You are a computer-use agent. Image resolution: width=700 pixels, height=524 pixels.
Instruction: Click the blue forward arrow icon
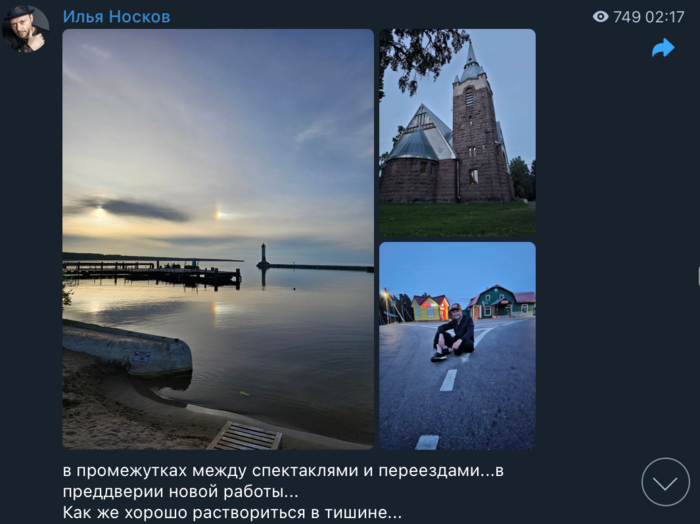click(663, 48)
